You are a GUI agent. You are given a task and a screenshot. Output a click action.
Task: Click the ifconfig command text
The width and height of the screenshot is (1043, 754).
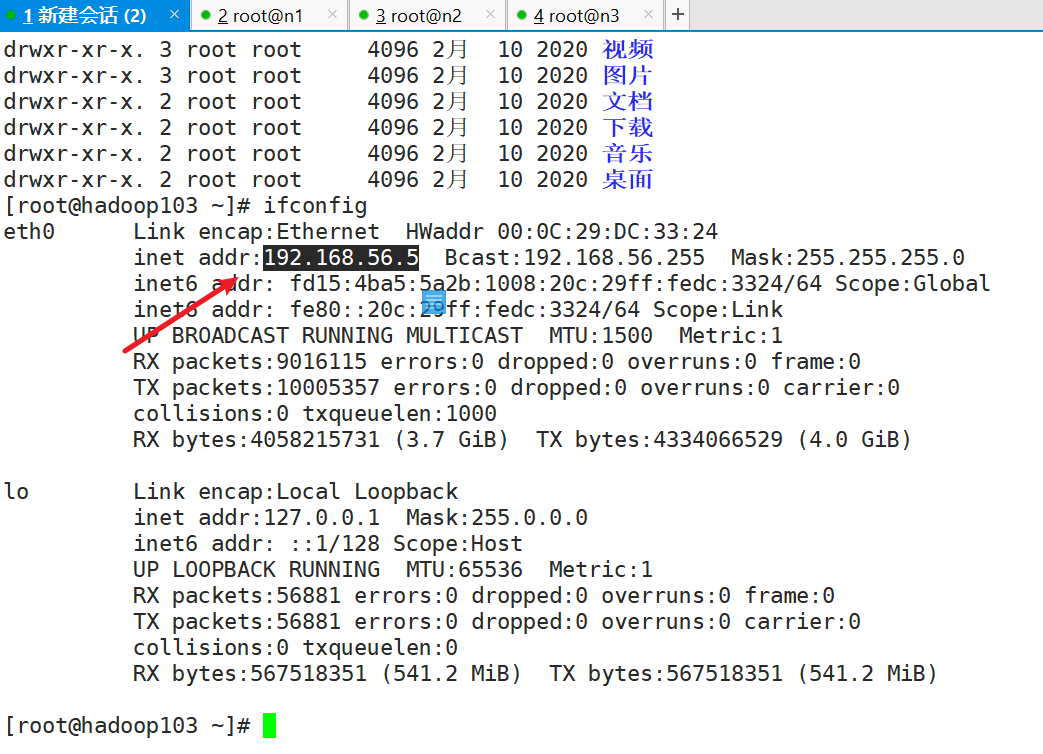click(315, 205)
